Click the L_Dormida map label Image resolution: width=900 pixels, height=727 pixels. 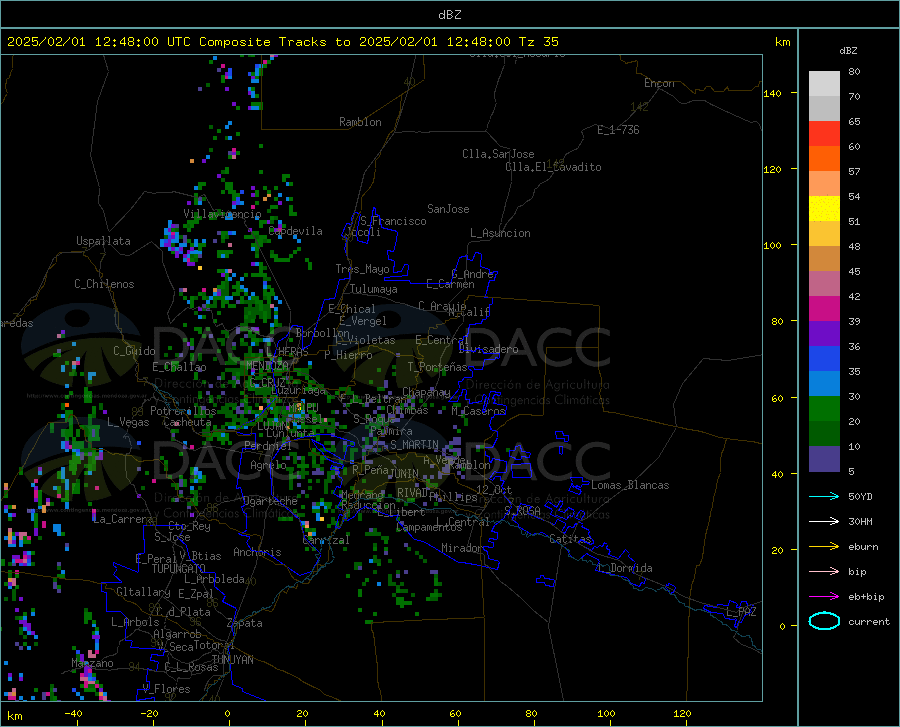tap(624, 568)
